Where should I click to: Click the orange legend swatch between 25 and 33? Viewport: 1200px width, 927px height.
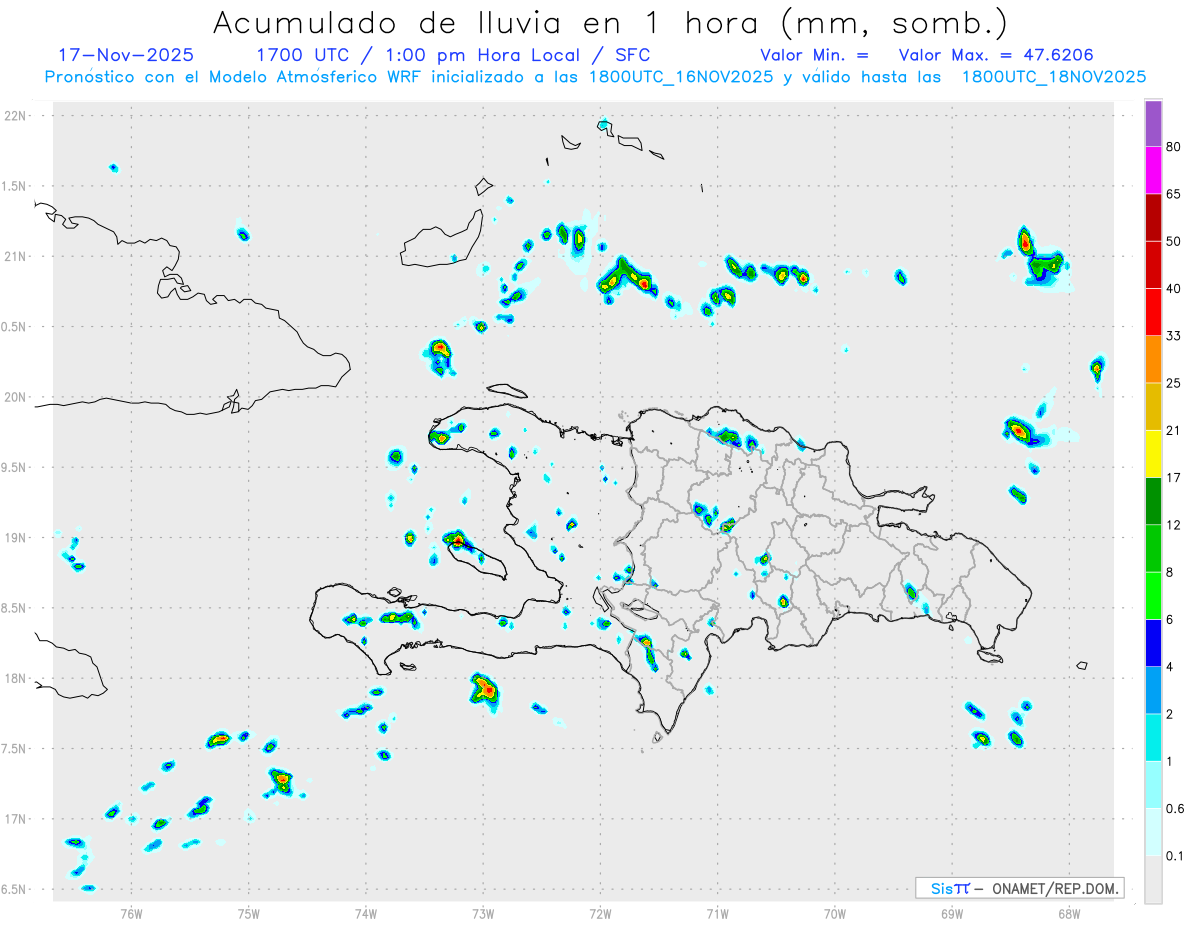(1153, 359)
